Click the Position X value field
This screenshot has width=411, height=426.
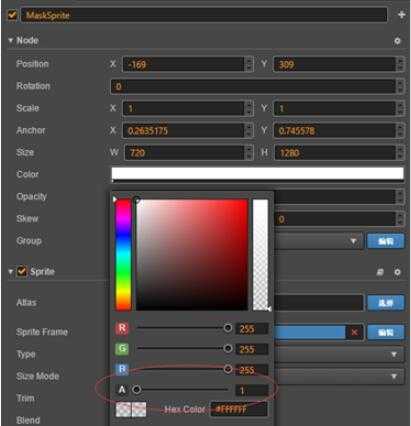pos(188,64)
